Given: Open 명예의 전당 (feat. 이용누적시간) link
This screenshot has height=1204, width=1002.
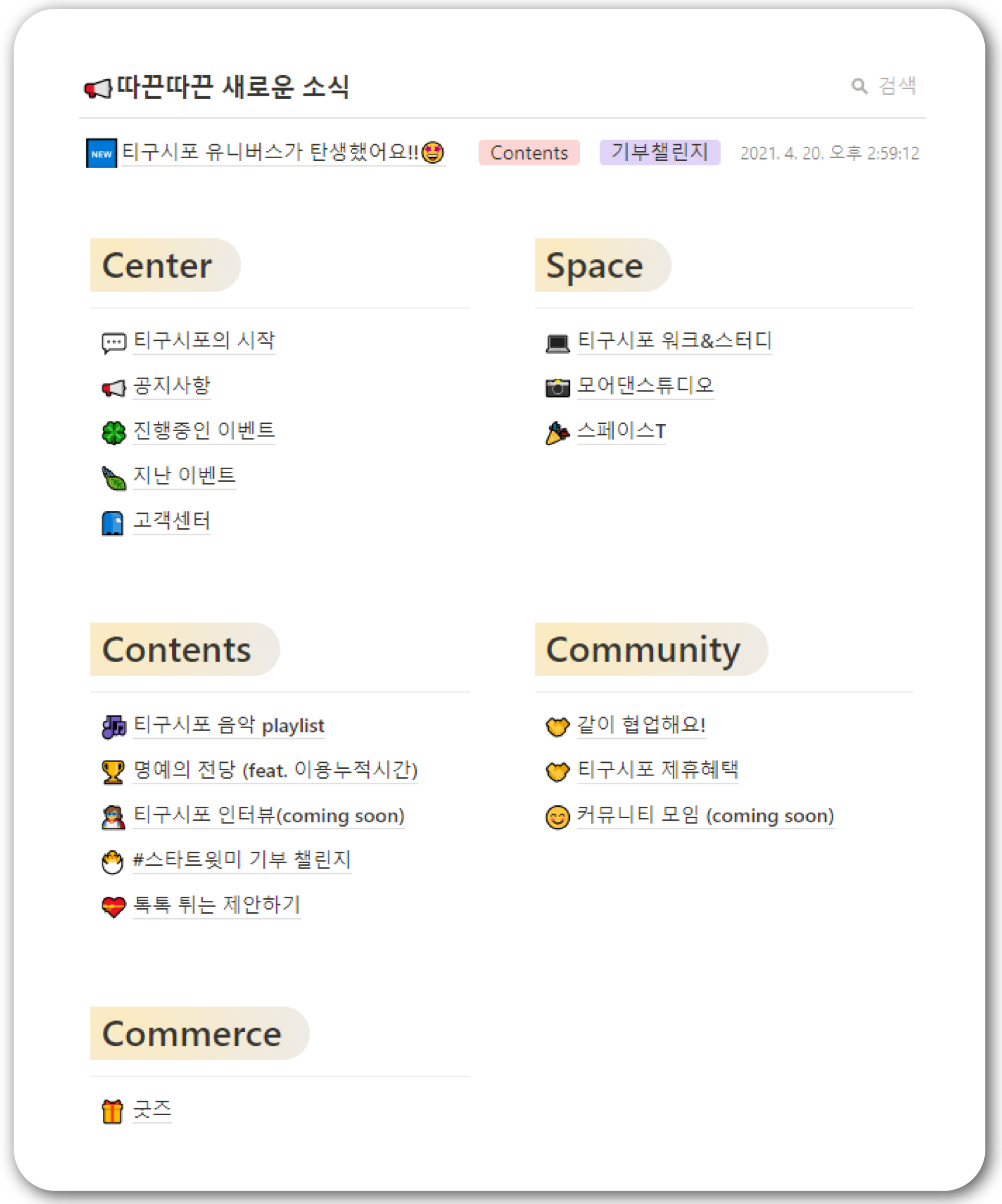Looking at the screenshot, I should [275, 769].
